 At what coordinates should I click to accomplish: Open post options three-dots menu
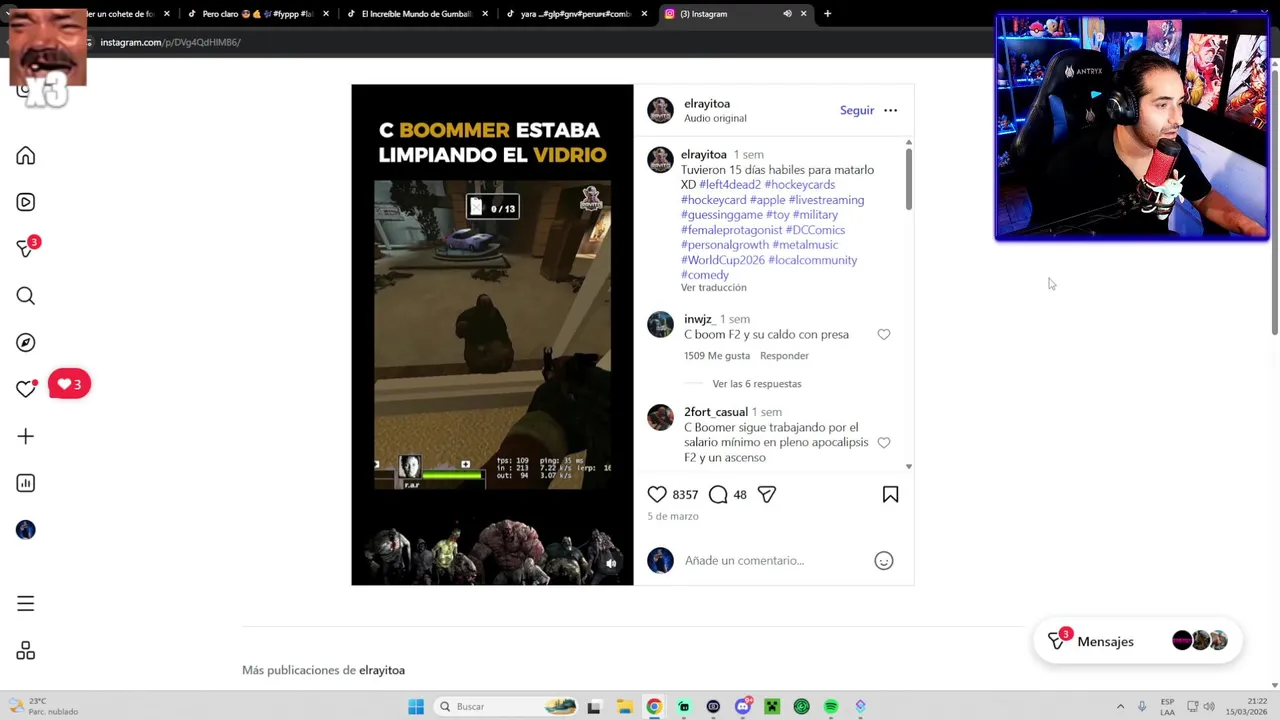point(891,110)
